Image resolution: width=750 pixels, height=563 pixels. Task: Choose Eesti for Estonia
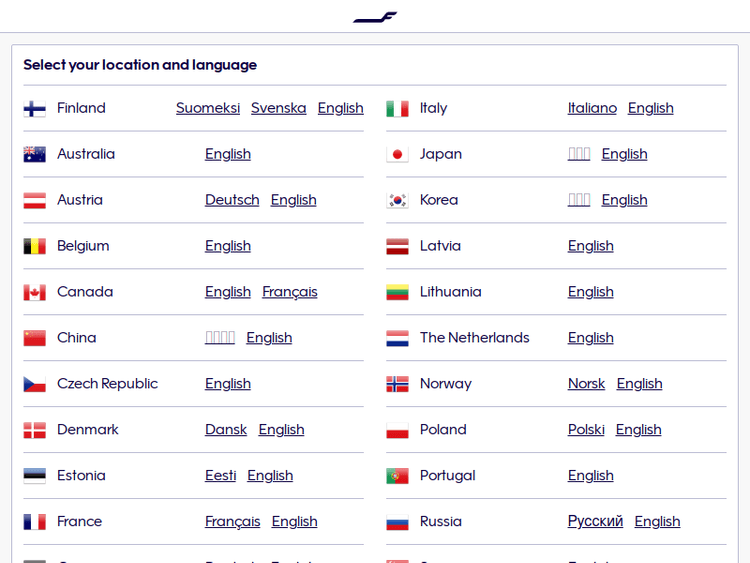(x=221, y=475)
